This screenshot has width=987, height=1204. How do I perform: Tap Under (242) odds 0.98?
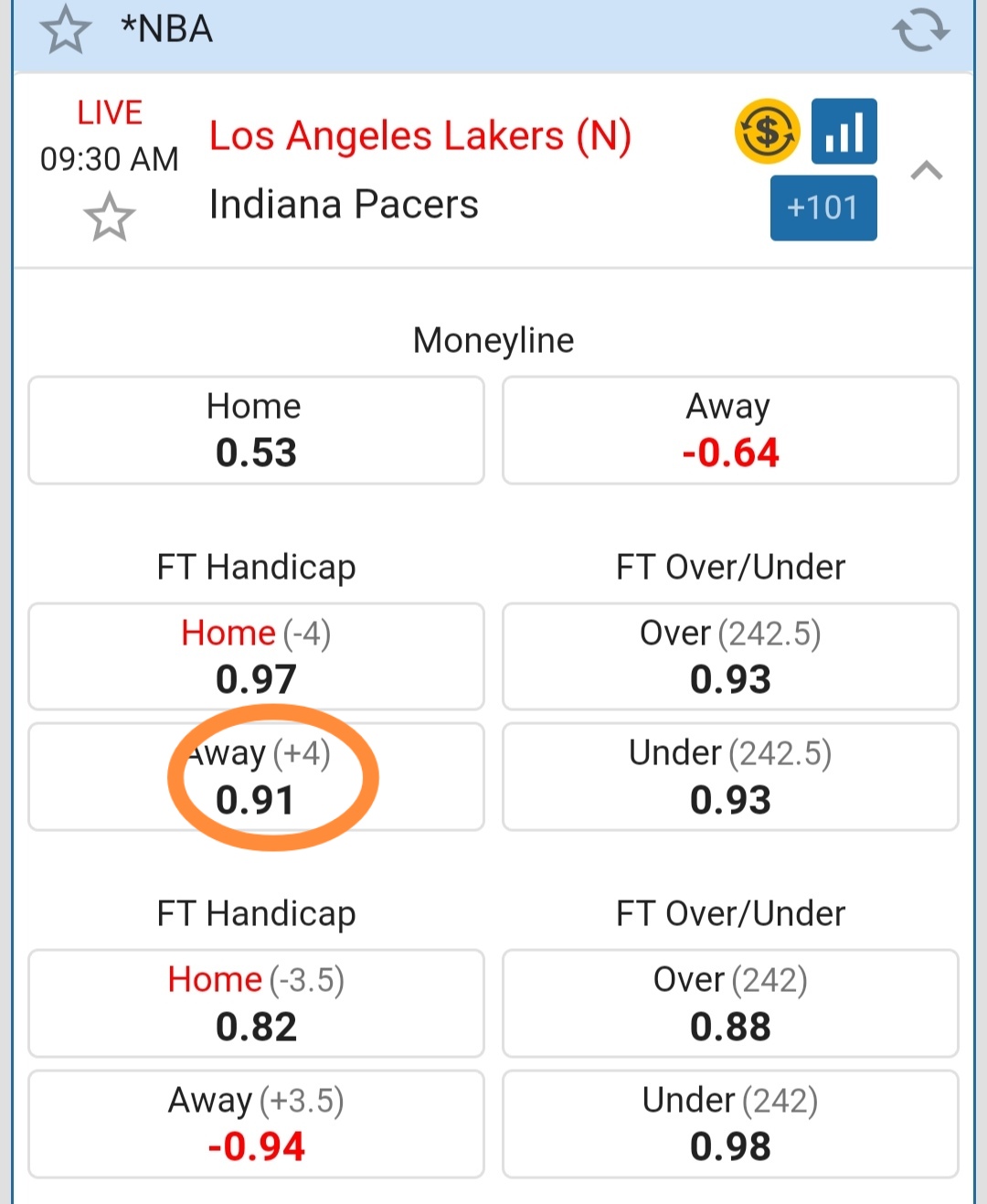730,1124
